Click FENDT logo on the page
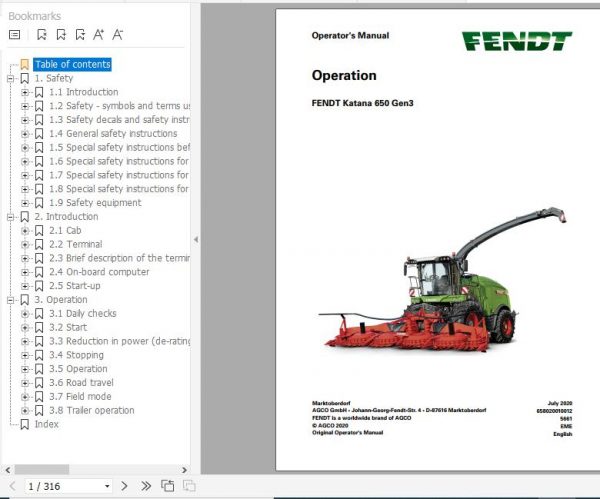 click(x=517, y=41)
